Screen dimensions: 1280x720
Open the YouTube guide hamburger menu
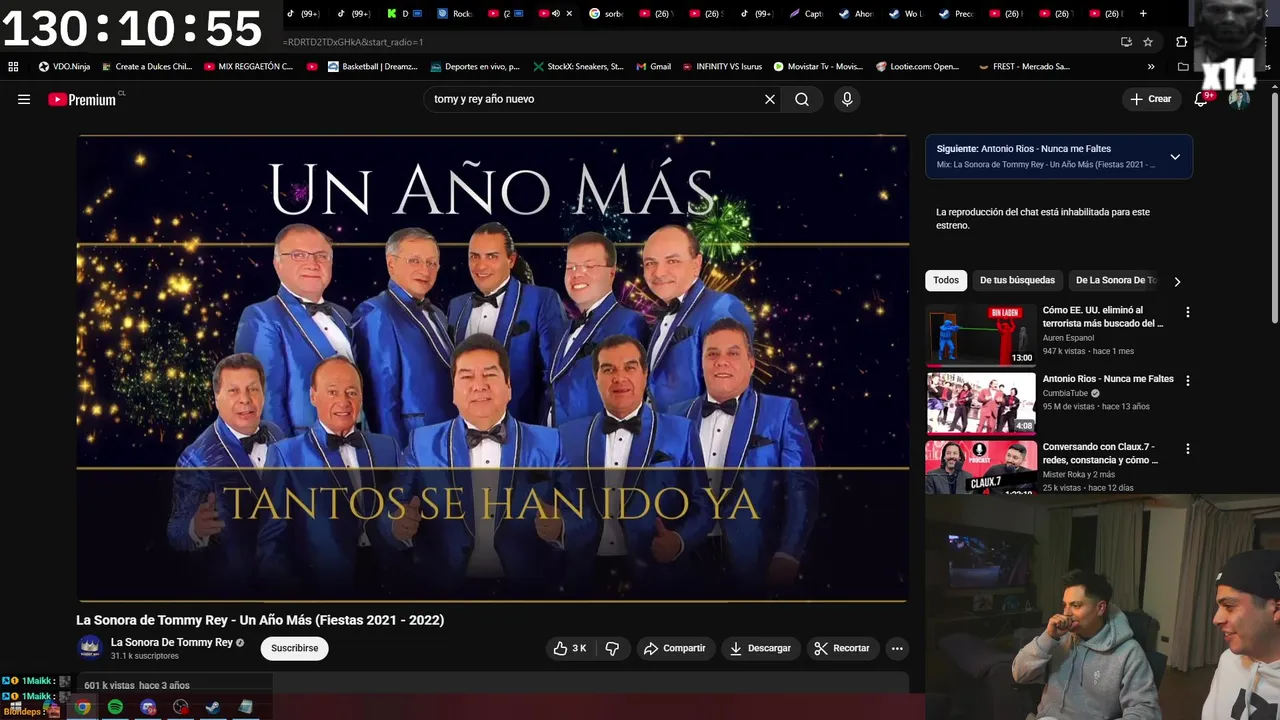click(x=24, y=99)
